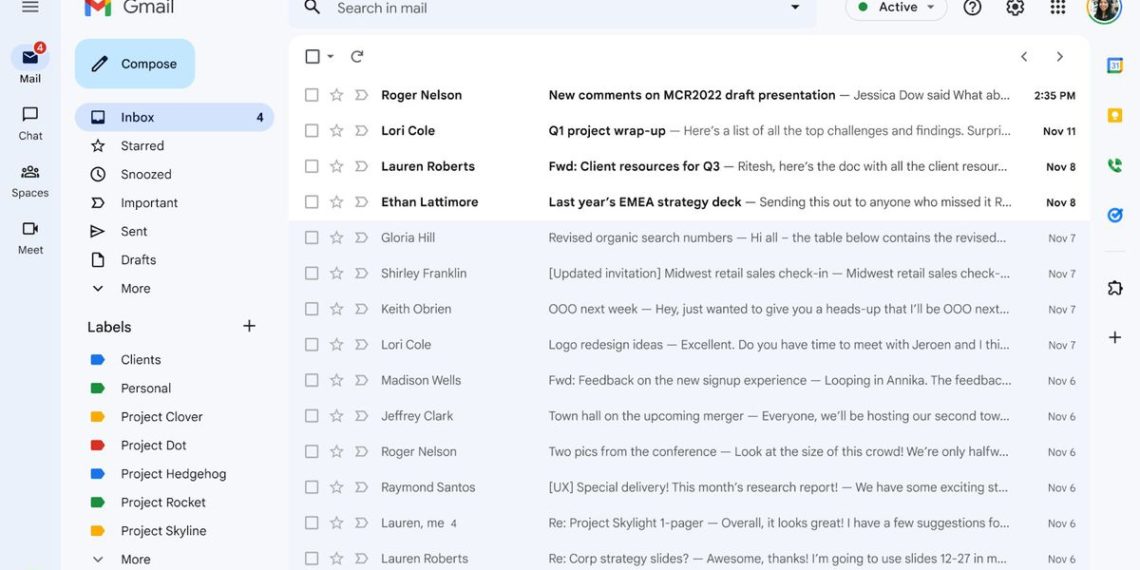
Task: Open the Re: Corp strategy slides email
Action: (689, 558)
